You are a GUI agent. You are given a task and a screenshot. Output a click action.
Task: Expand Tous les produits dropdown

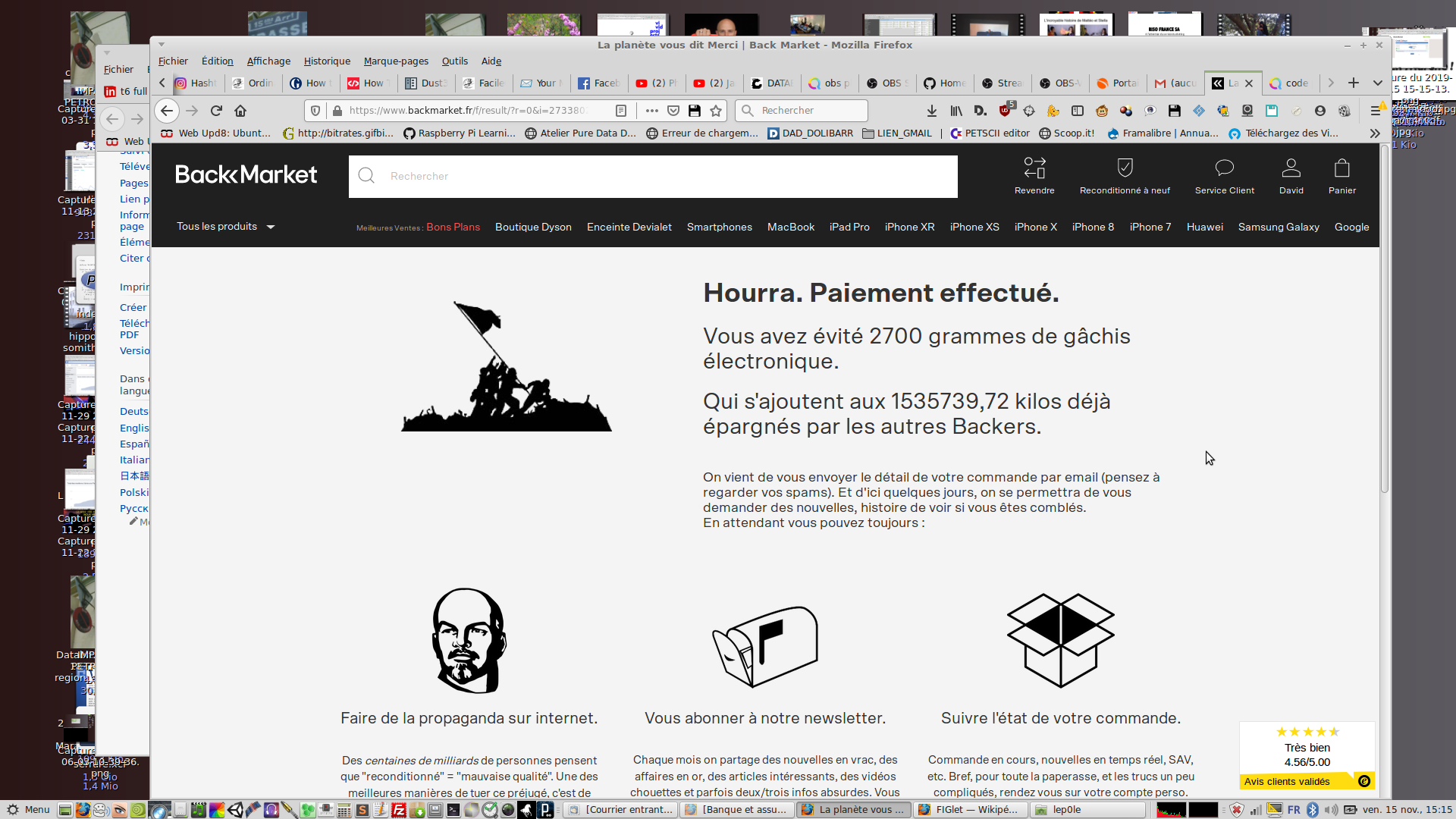tap(225, 227)
